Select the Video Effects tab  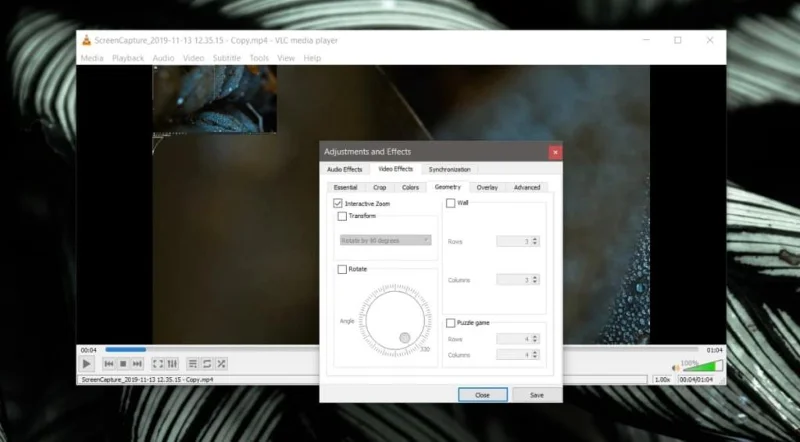click(395, 169)
